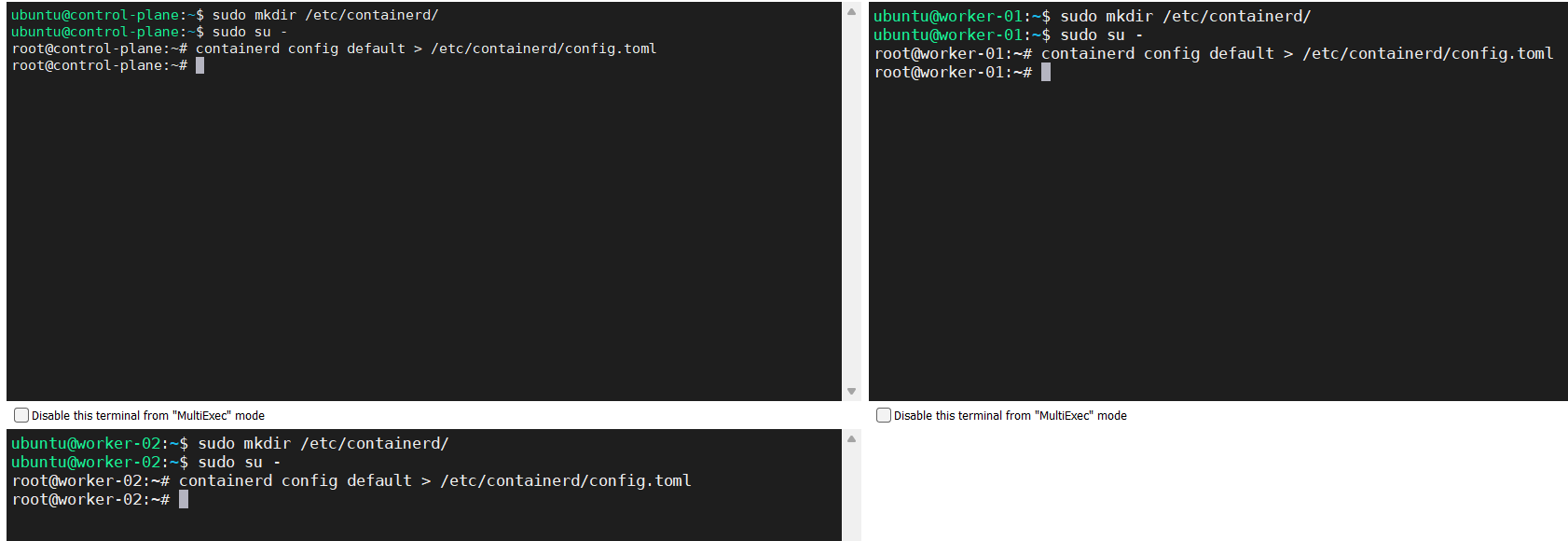1568x541 pixels.
Task: Toggle MultiExec checkbox under worker-01 terminal
Action: click(884, 416)
